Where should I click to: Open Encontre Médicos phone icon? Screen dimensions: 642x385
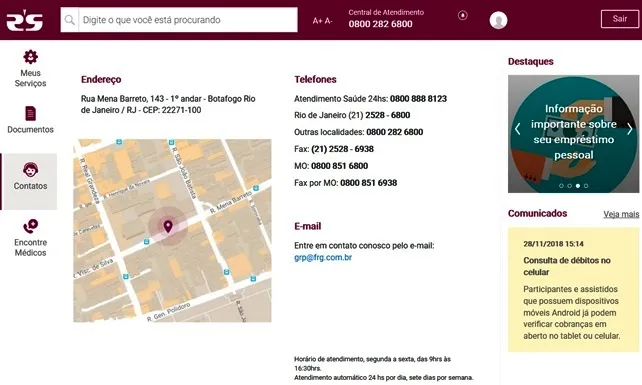(x=31, y=226)
